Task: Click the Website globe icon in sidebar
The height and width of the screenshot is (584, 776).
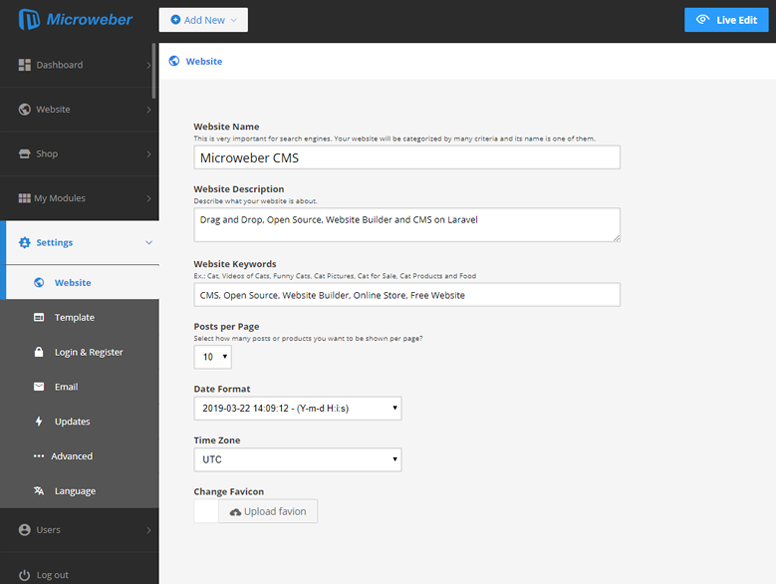Action: (x=25, y=109)
